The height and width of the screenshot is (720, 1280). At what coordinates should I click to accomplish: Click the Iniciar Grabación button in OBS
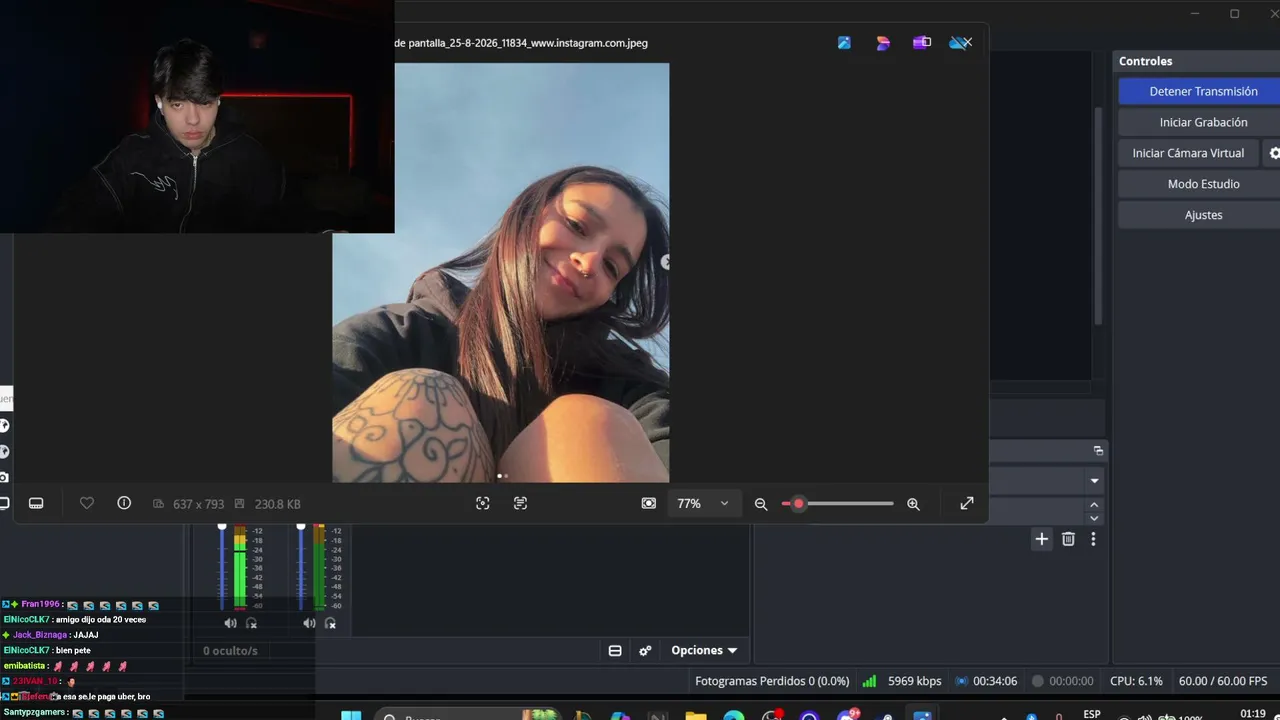coord(1203,122)
